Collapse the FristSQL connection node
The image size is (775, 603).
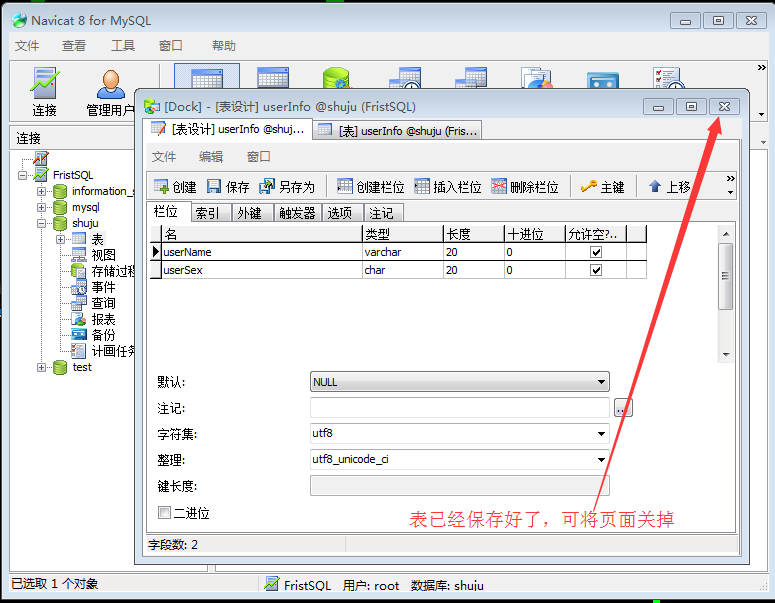22,175
